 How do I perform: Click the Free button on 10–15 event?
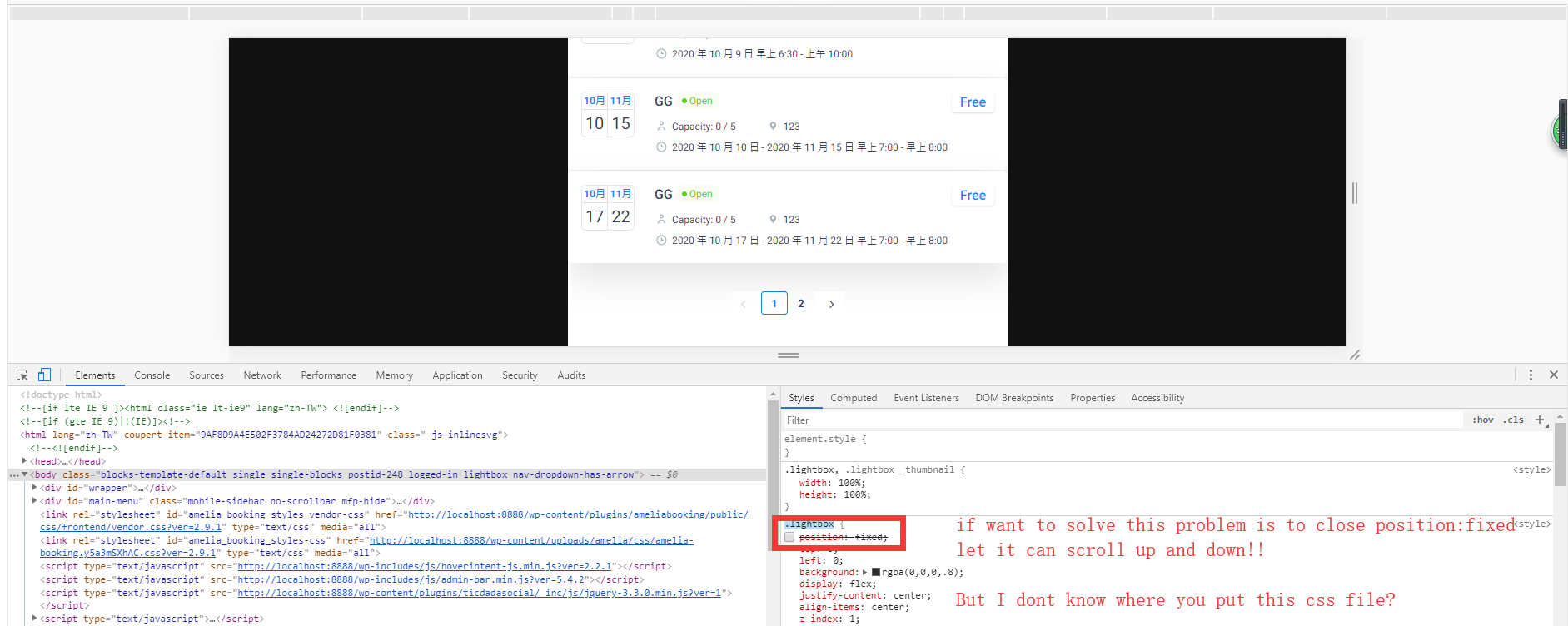pos(973,102)
